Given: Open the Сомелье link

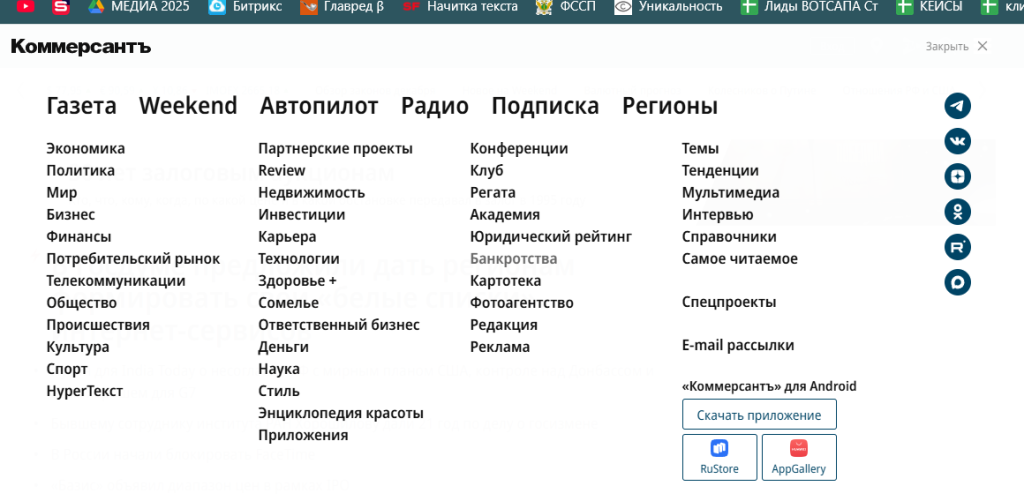Looking at the screenshot, I should point(289,303).
